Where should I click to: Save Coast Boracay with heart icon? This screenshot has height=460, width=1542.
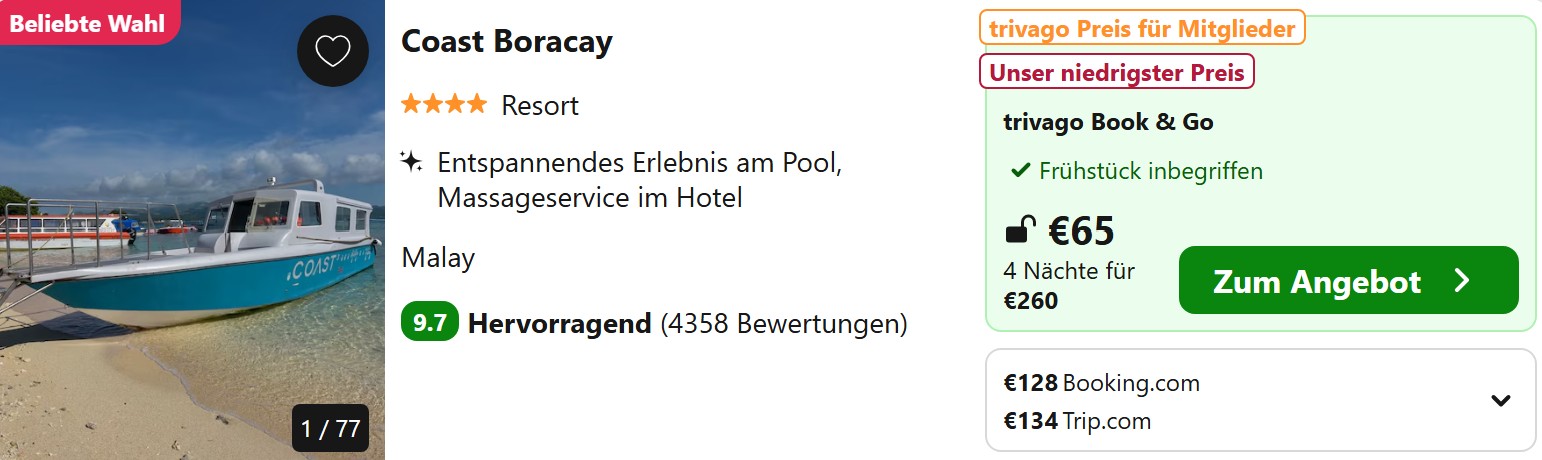333,51
